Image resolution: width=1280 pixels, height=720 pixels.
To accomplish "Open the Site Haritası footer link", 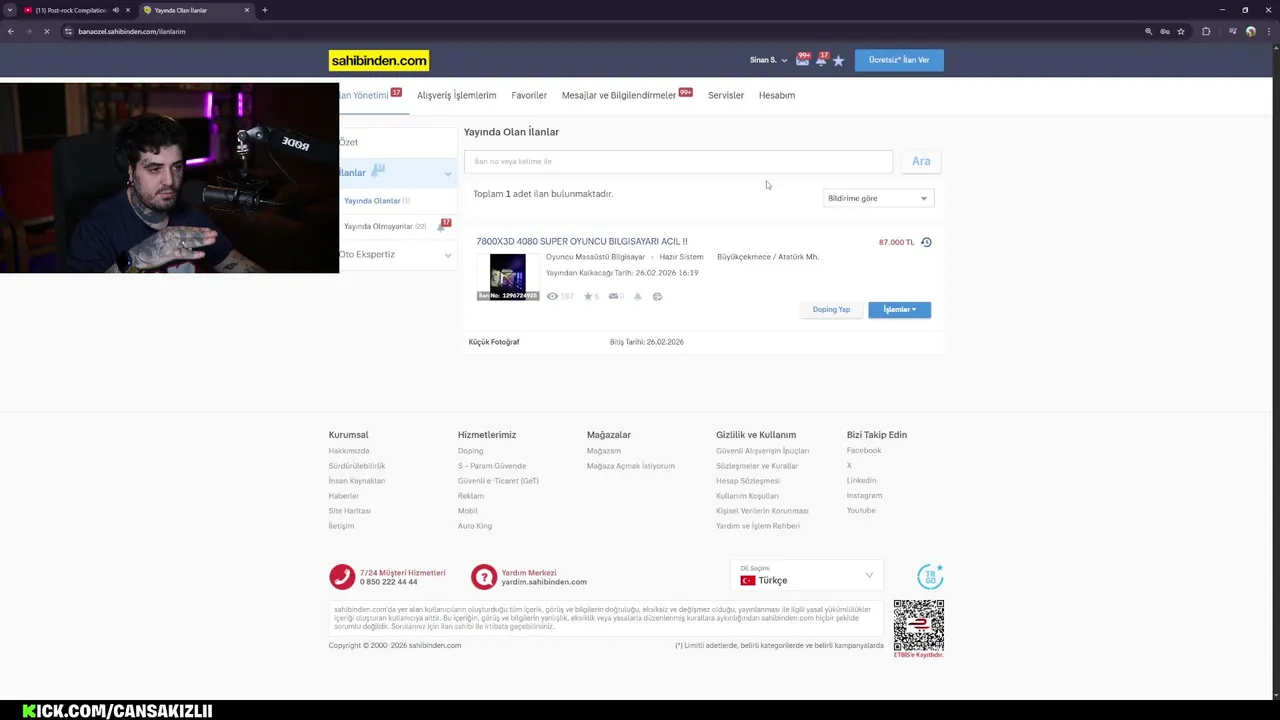I will coord(350,511).
